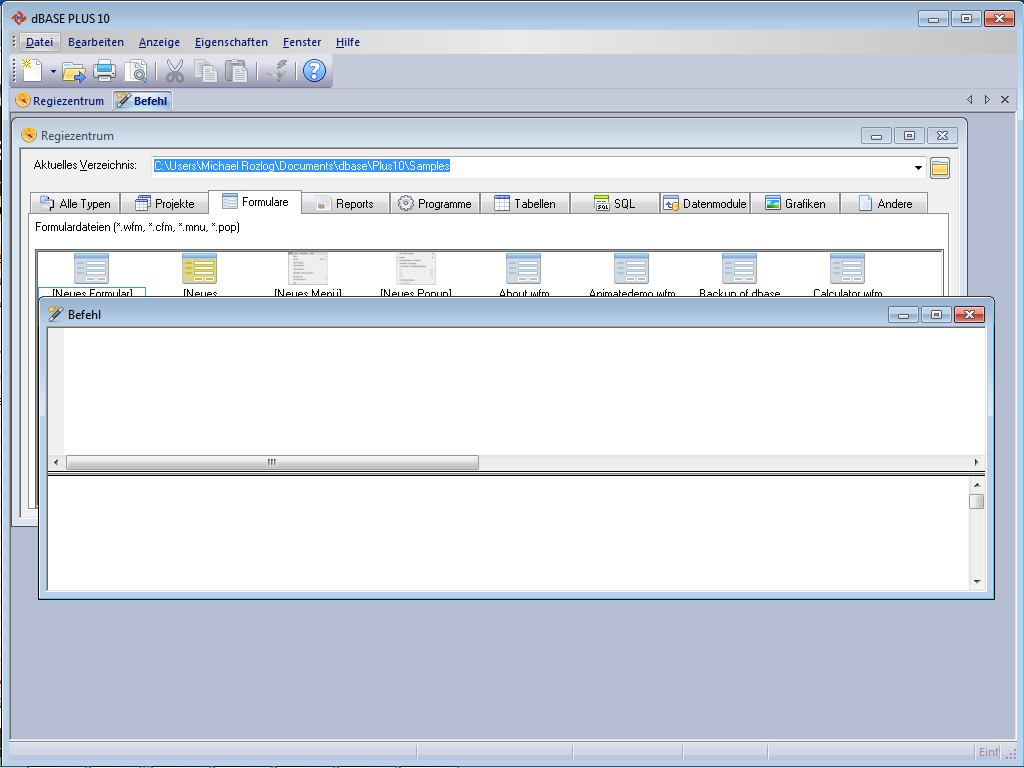Select the Grafiken tab

(795, 204)
